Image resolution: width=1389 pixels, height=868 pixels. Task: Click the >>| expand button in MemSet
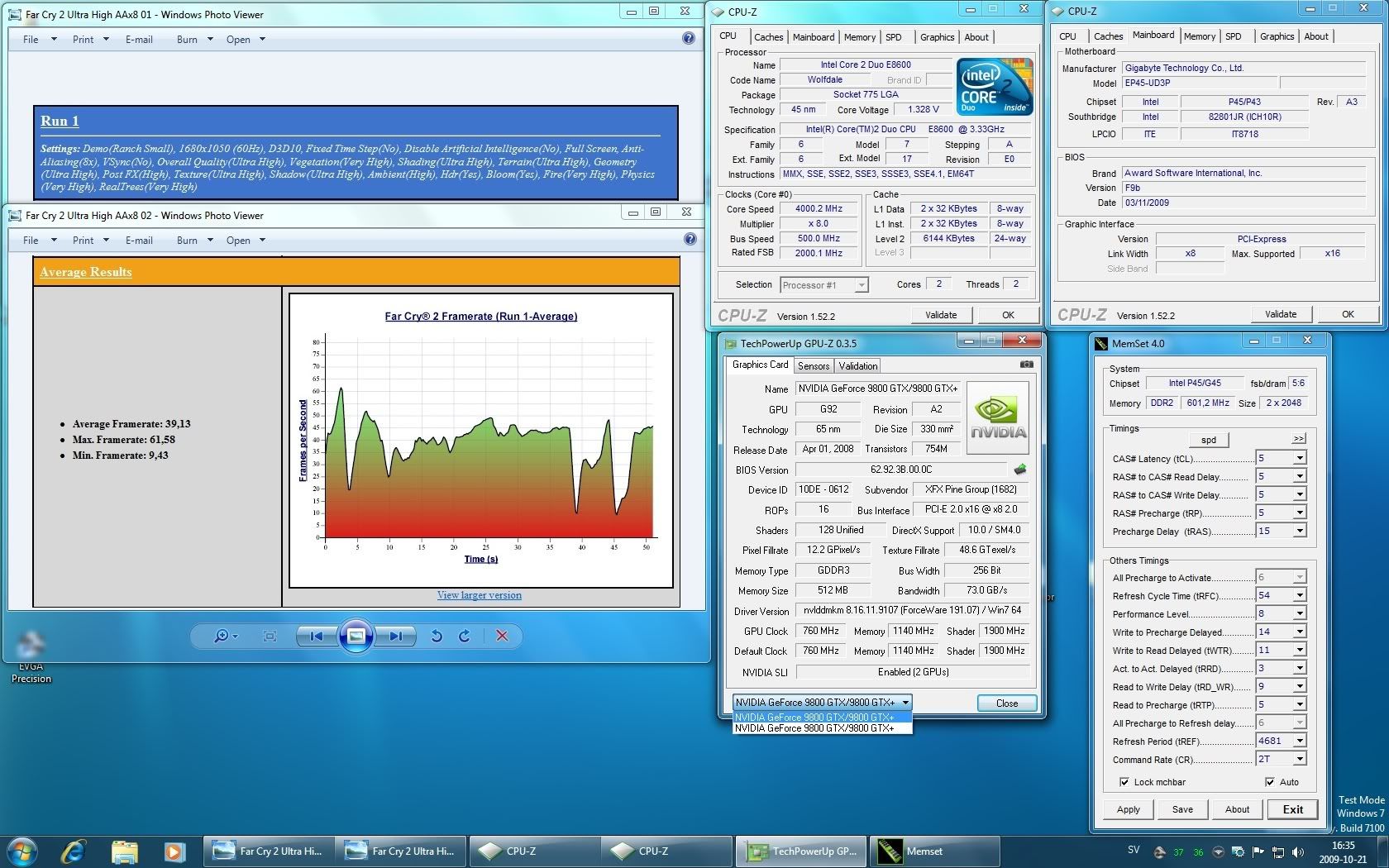1299,438
